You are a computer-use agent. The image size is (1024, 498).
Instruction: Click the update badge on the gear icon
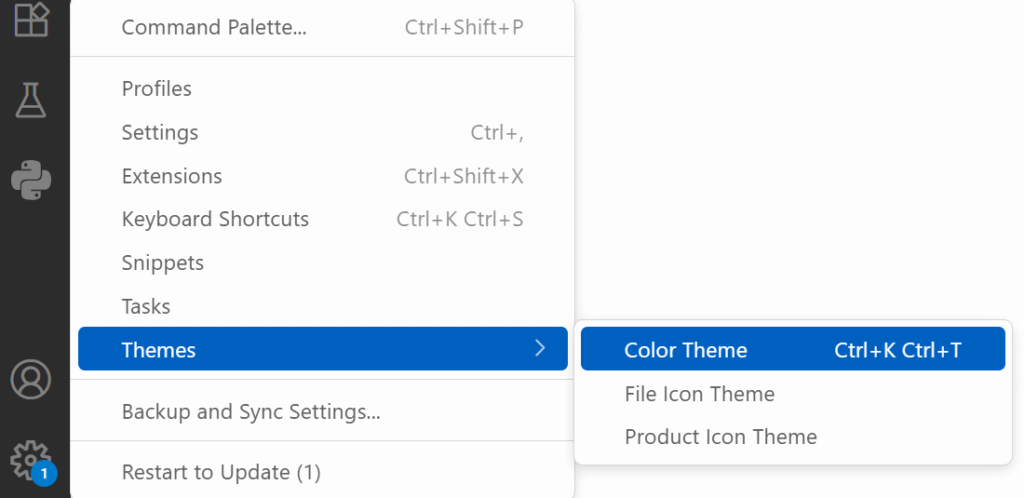(x=44, y=472)
